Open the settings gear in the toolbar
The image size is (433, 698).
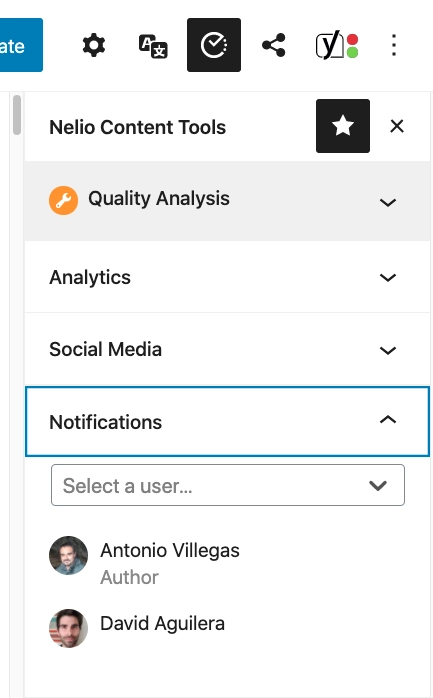coord(94,45)
